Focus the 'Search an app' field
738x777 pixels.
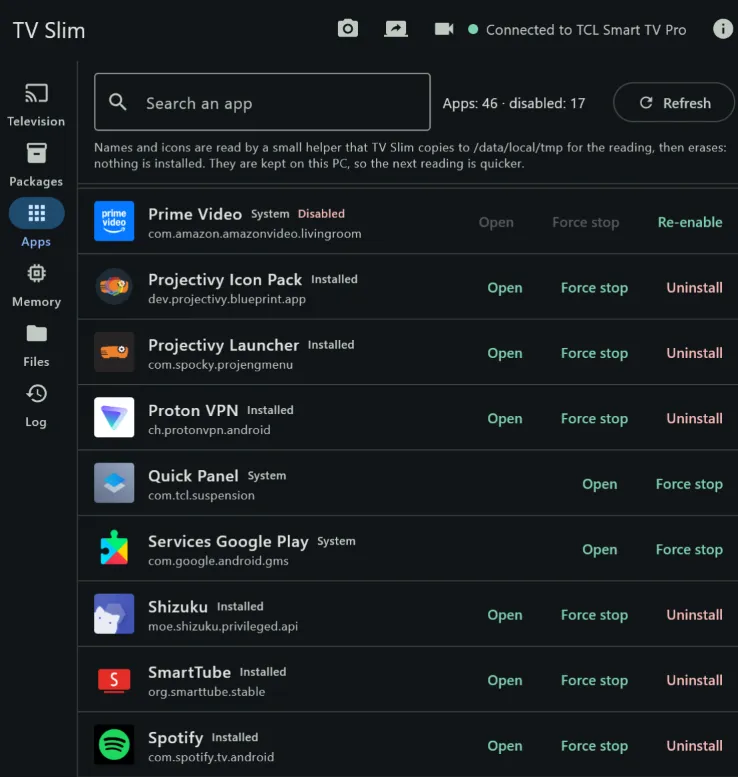262,102
